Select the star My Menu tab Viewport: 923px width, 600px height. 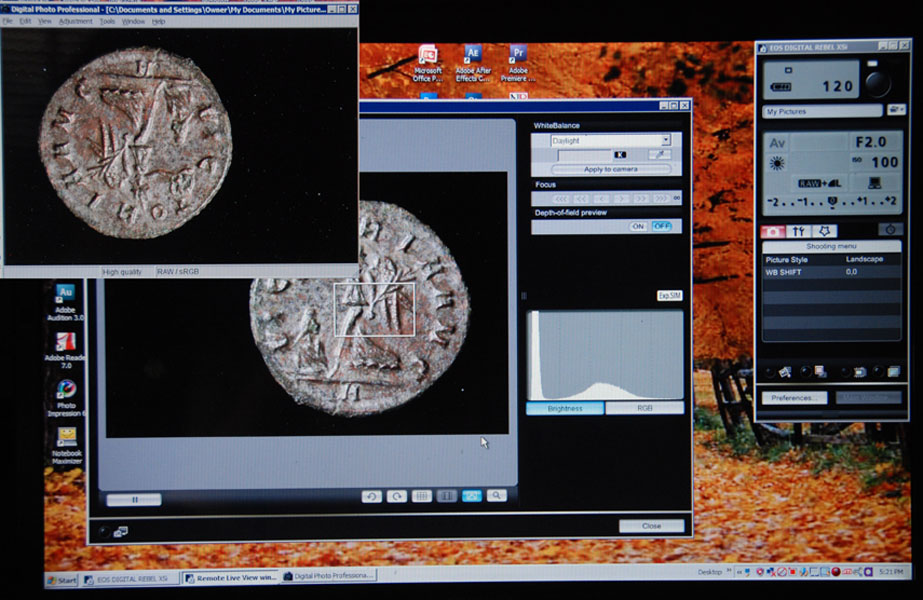pyautogui.click(x=824, y=231)
